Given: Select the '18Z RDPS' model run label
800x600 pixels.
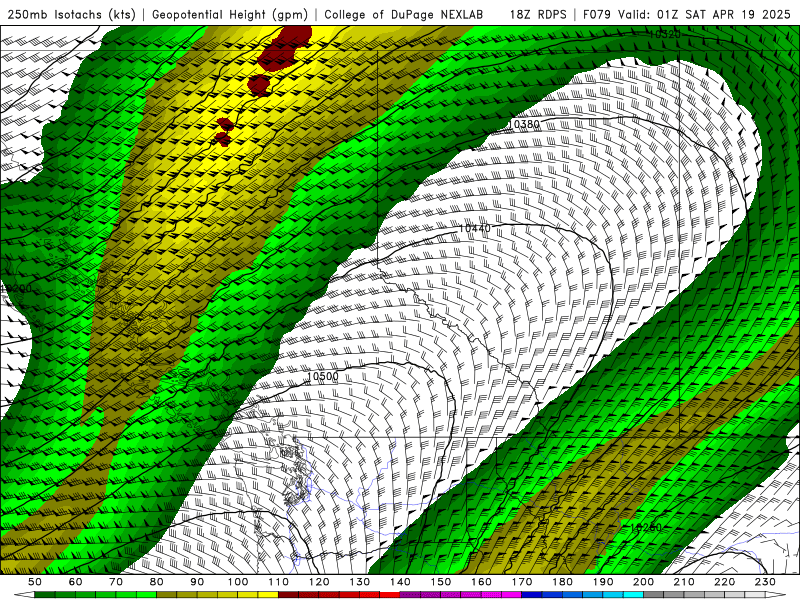Looking at the screenshot, I should 538,14.
